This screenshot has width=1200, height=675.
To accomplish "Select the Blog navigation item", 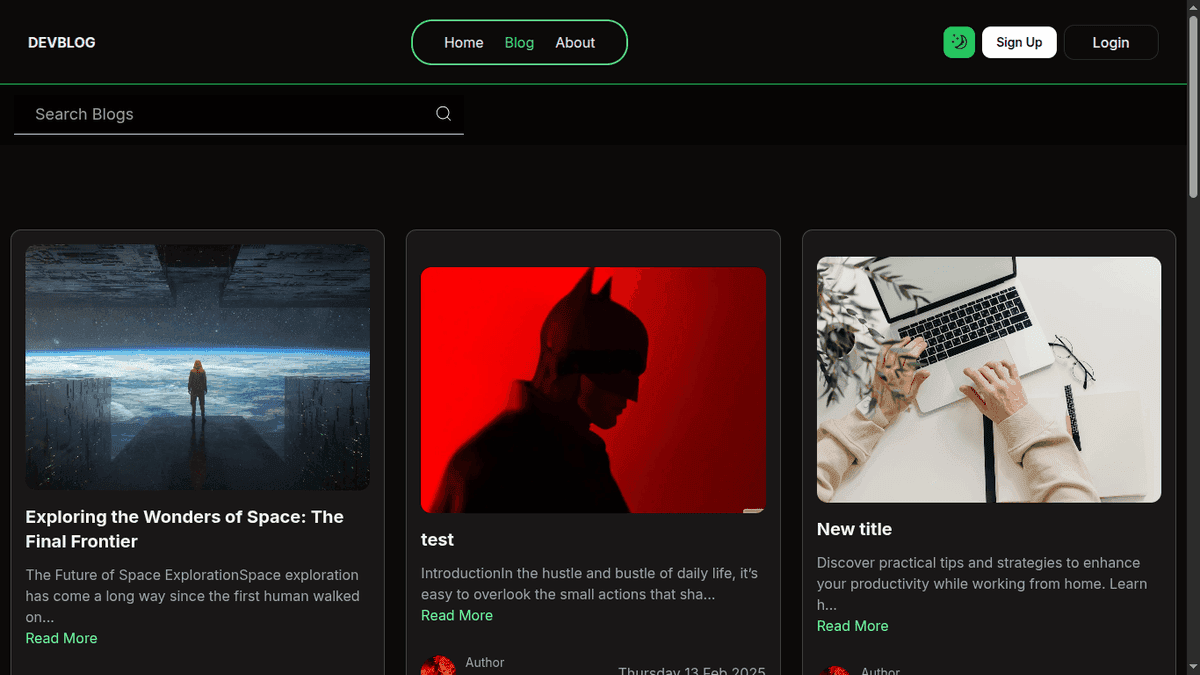I will [518, 42].
